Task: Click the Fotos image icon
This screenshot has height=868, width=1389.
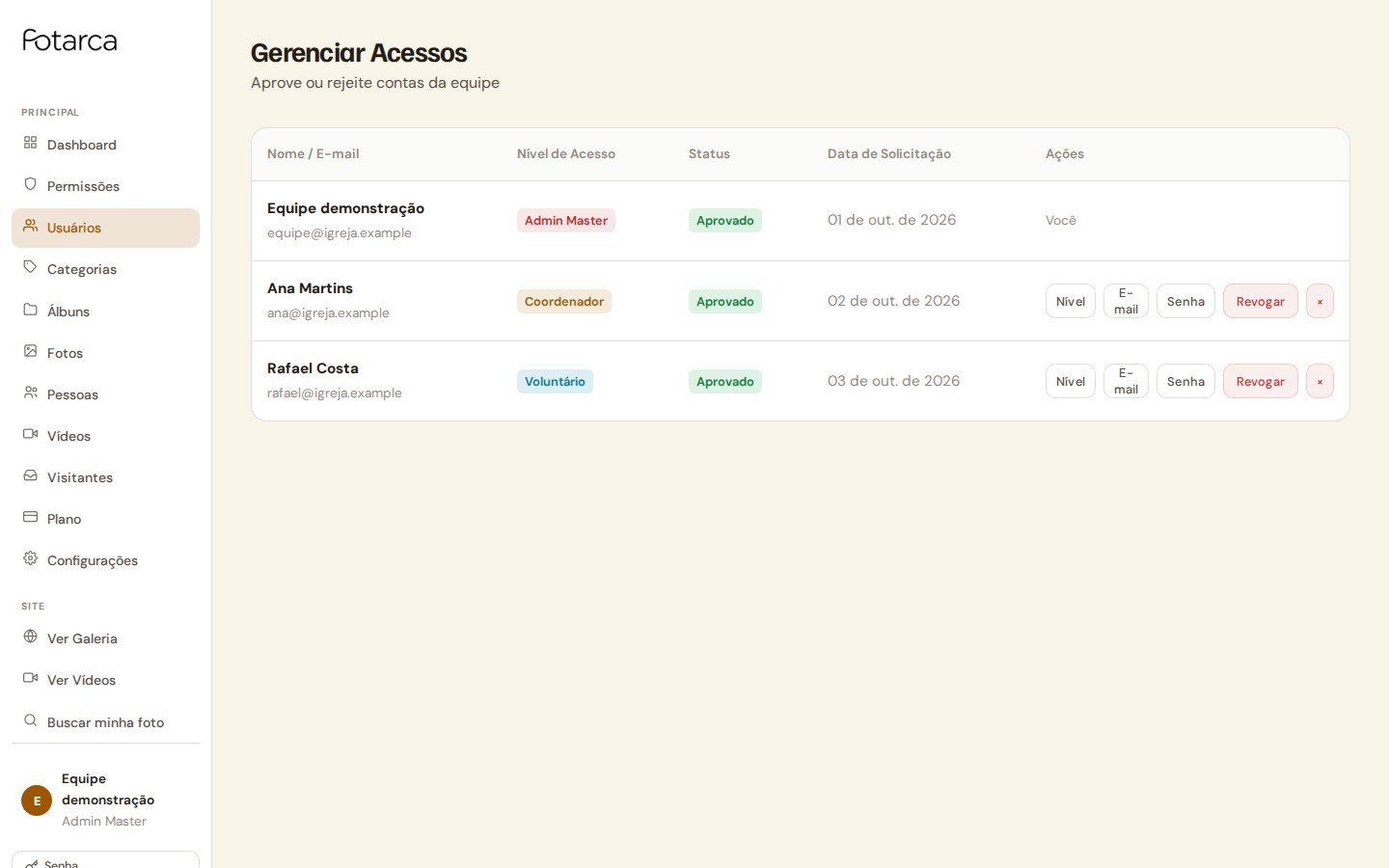Action: pyautogui.click(x=30, y=351)
